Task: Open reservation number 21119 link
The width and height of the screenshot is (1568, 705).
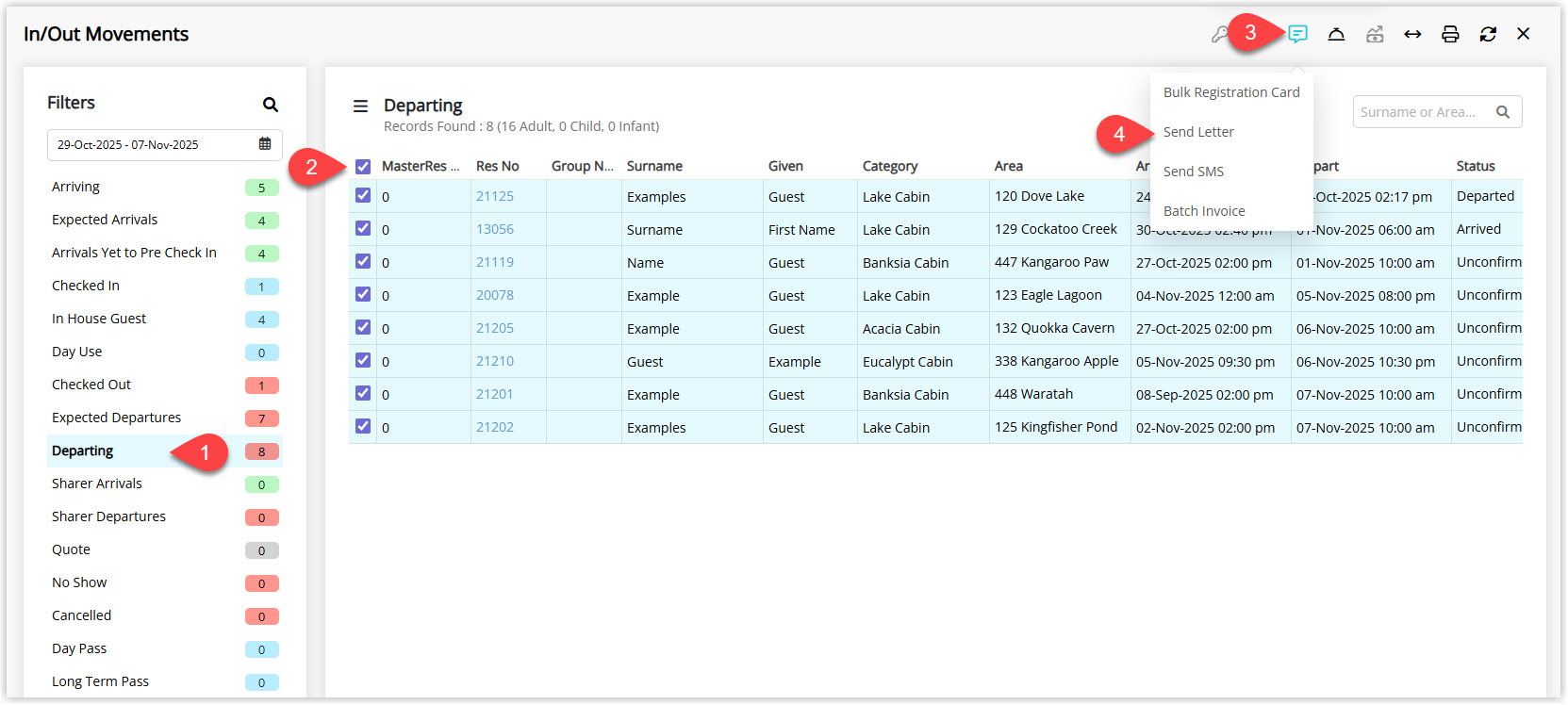Action: pos(495,262)
